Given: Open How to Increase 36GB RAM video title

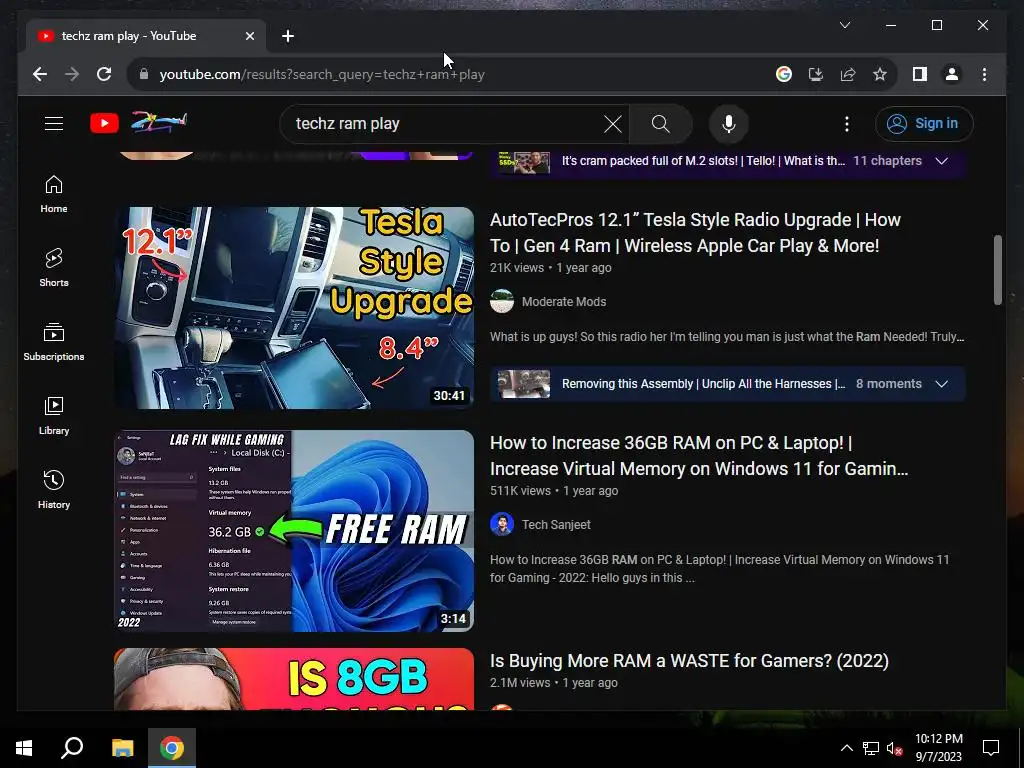Looking at the screenshot, I should (x=699, y=456).
